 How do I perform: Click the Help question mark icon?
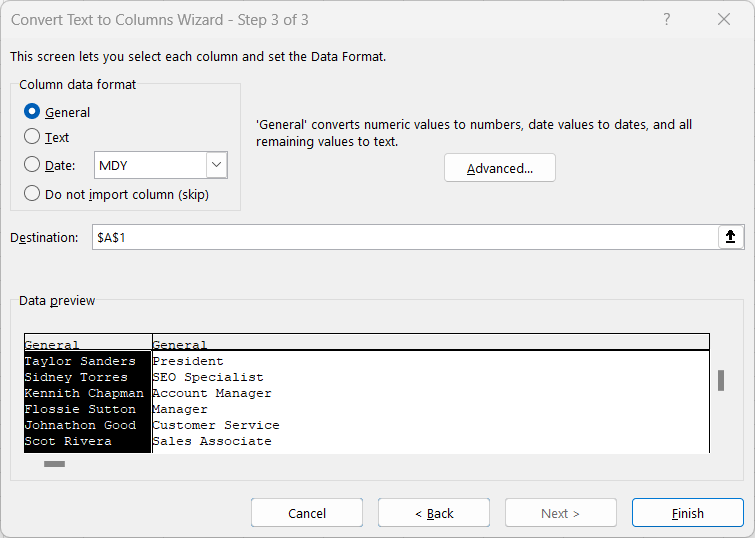[667, 19]
